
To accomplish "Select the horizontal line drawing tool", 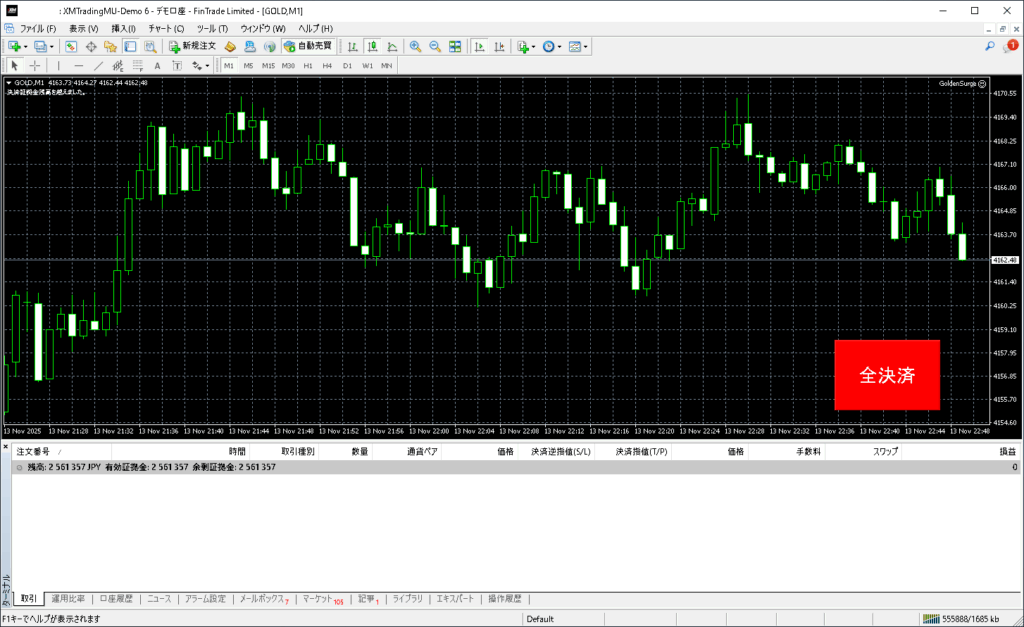I will point(79,65).
